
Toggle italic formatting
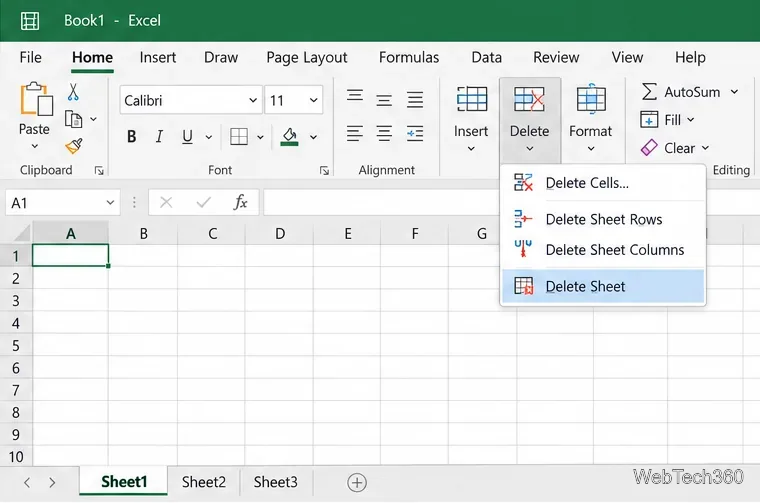[159, 137]
